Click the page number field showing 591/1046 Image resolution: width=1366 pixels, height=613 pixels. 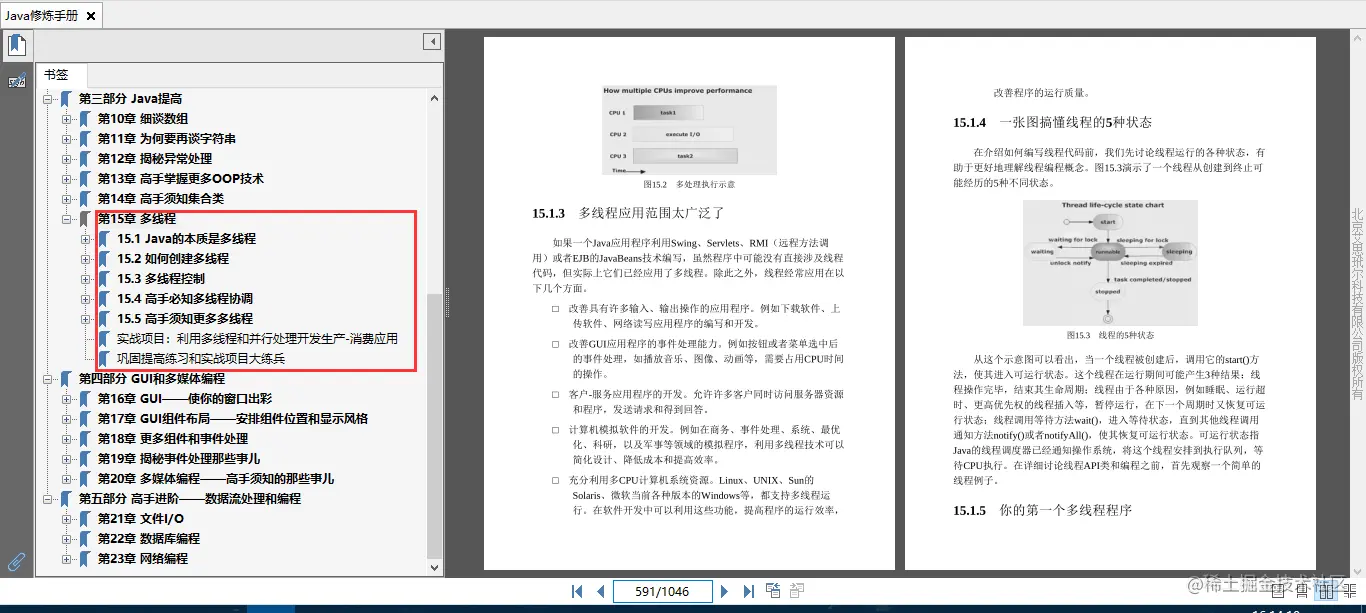(x=663, y=591)
